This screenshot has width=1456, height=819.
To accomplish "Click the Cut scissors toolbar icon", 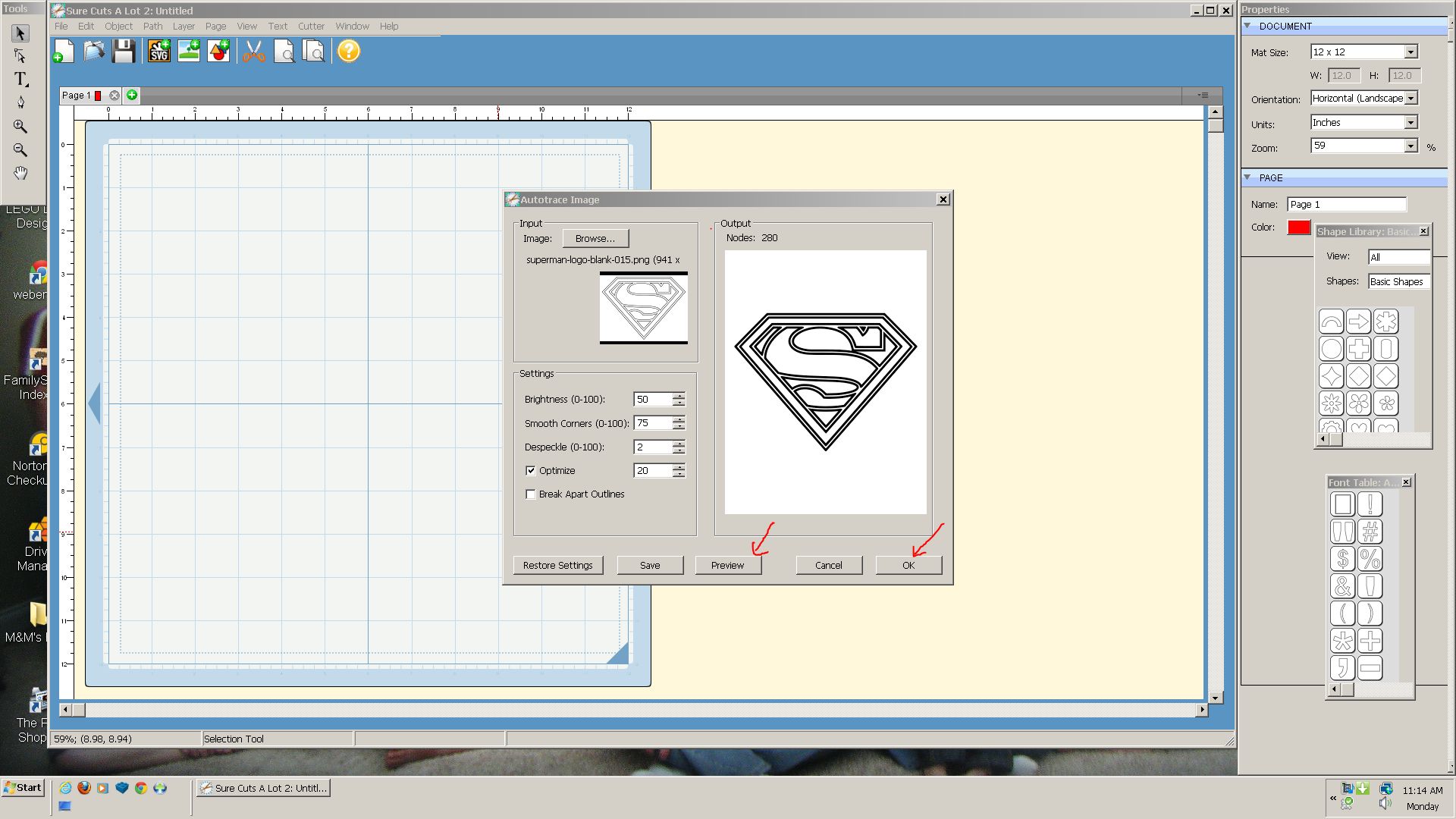I will pyautogui.click(x=254, y=52).
